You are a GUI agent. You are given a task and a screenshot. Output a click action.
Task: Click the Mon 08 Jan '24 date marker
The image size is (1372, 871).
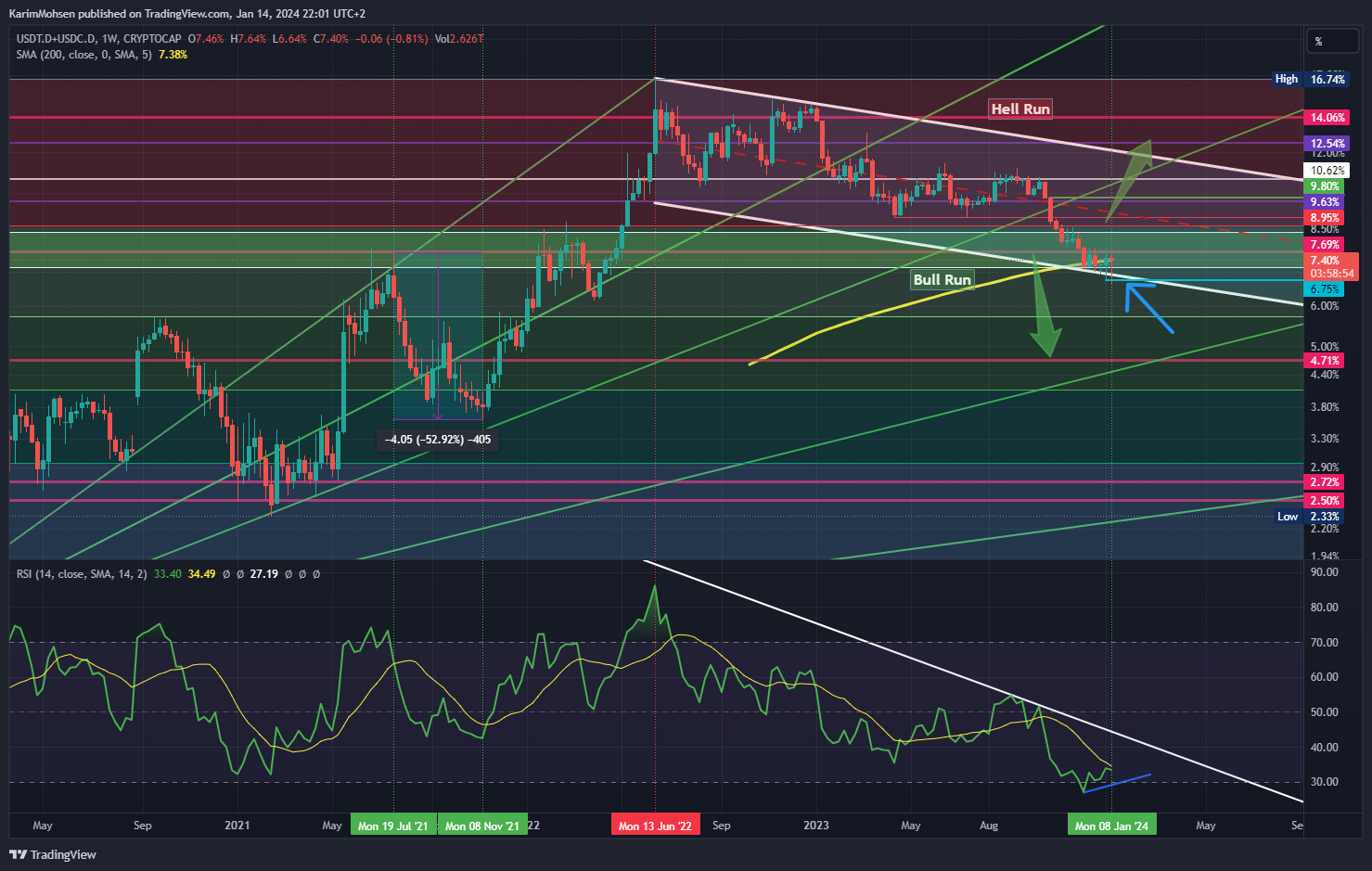click(1111, 826)
